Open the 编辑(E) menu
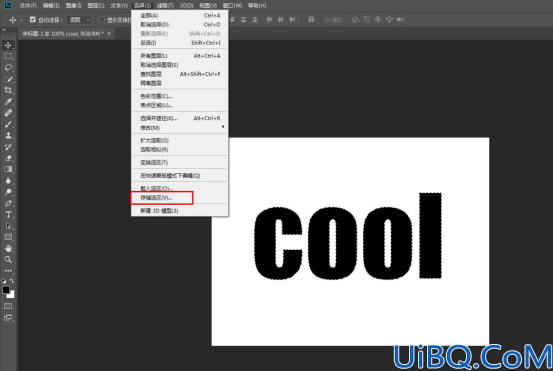The width and height of the screenshot is (553, 371). click(51, 5)
